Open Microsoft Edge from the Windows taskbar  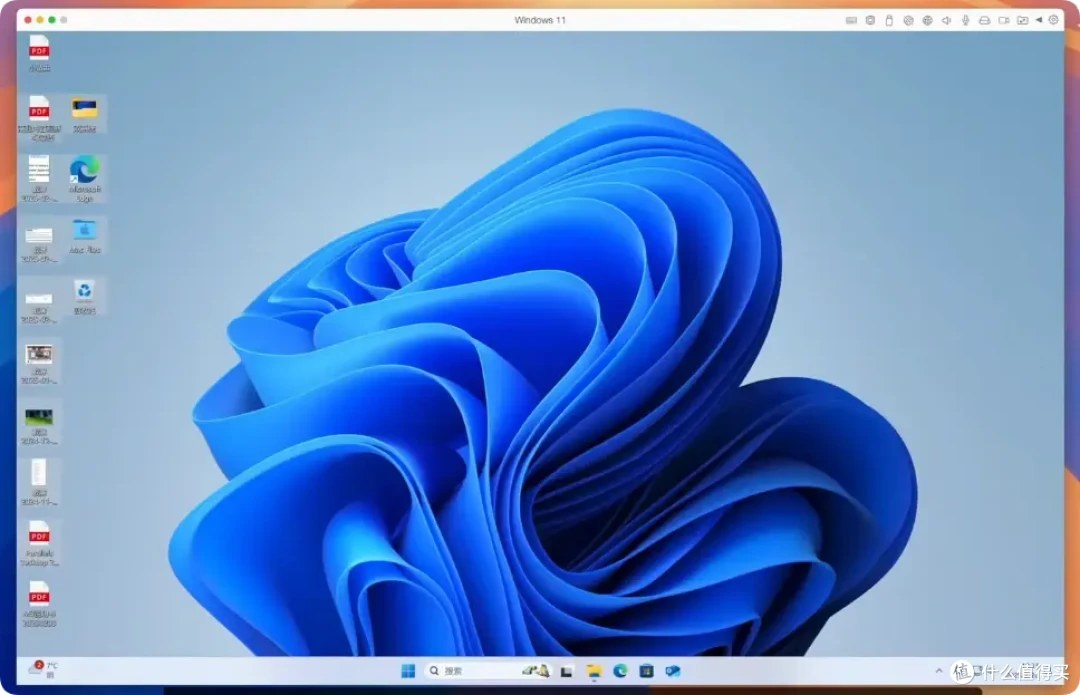(620, 671)
